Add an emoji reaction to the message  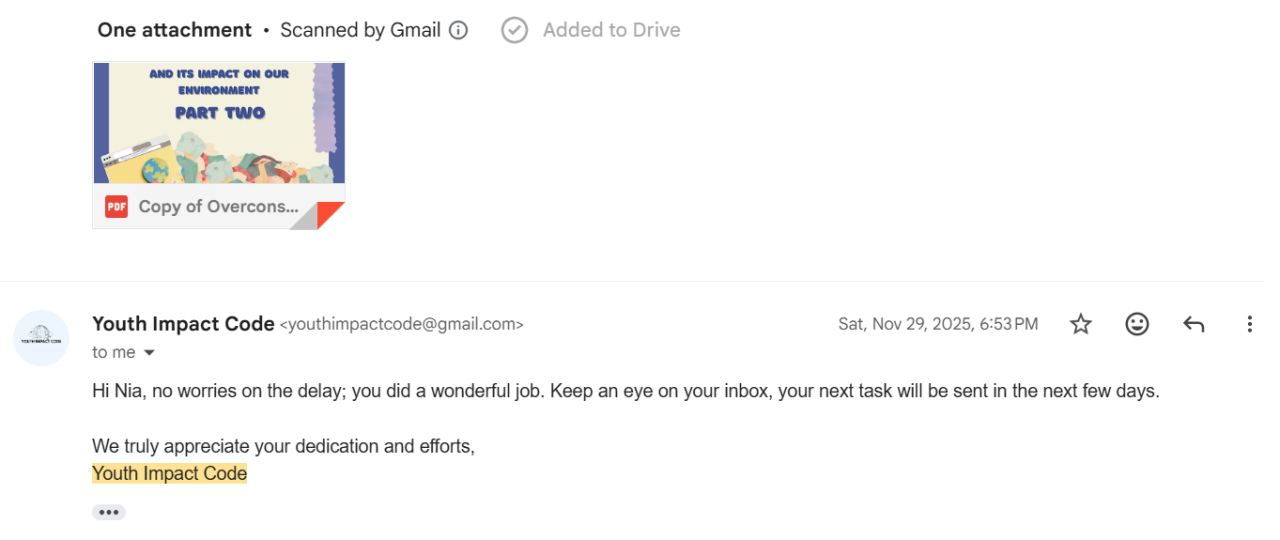click(1137, 324)
